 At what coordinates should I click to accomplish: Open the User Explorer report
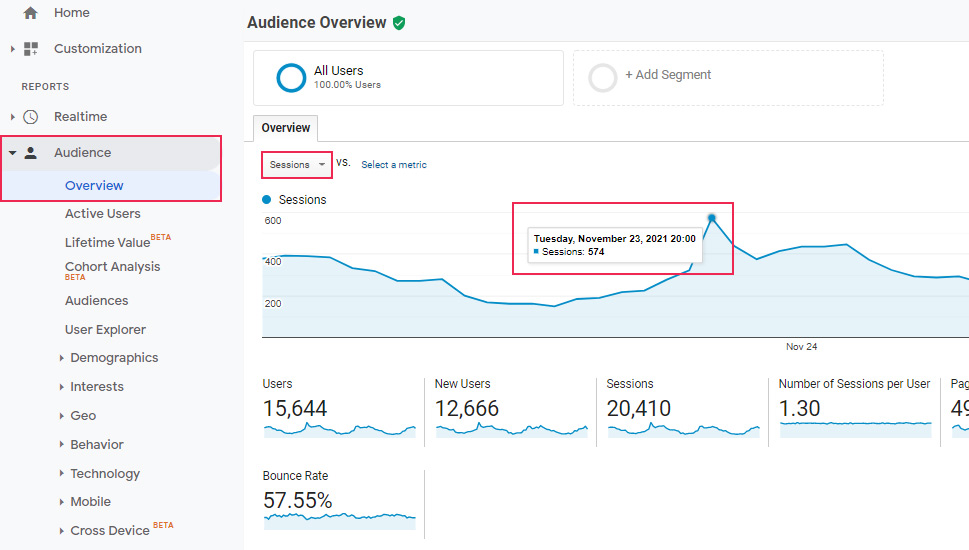click(105, 330)
